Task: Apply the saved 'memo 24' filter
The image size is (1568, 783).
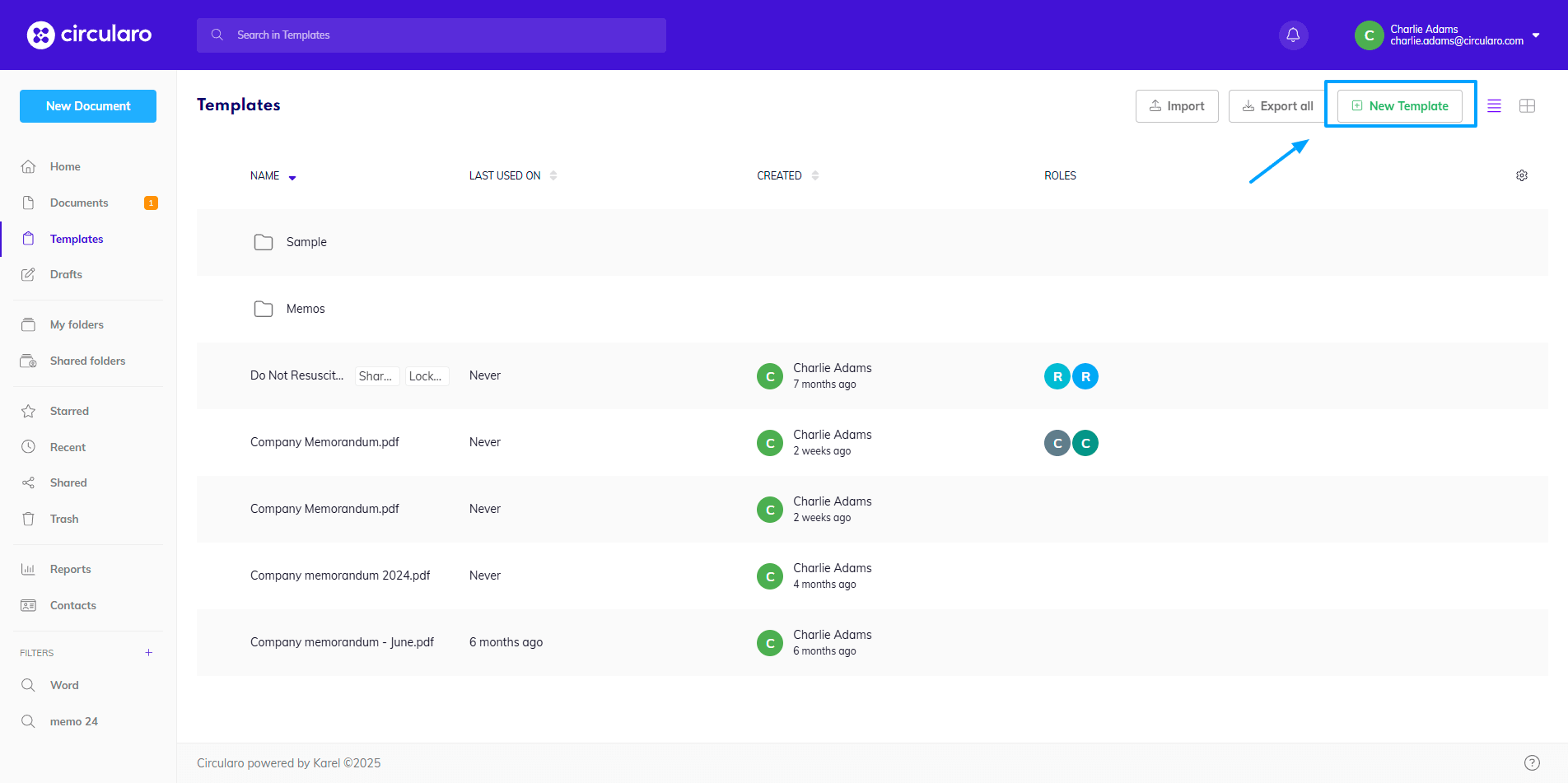Action: coord(74,721)
